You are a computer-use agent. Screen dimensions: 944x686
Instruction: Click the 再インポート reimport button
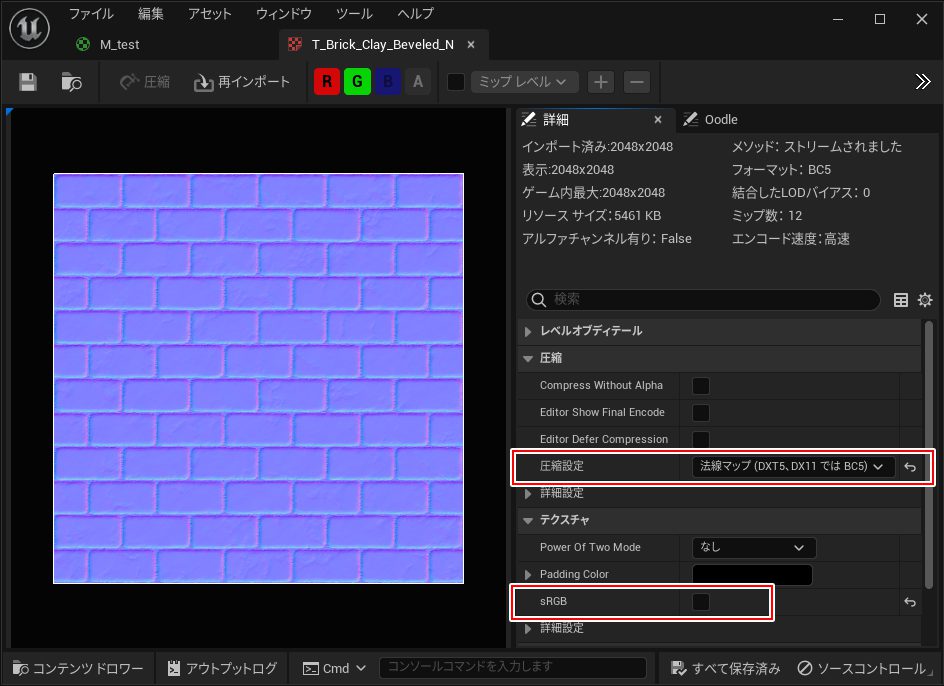coord(242,82)
